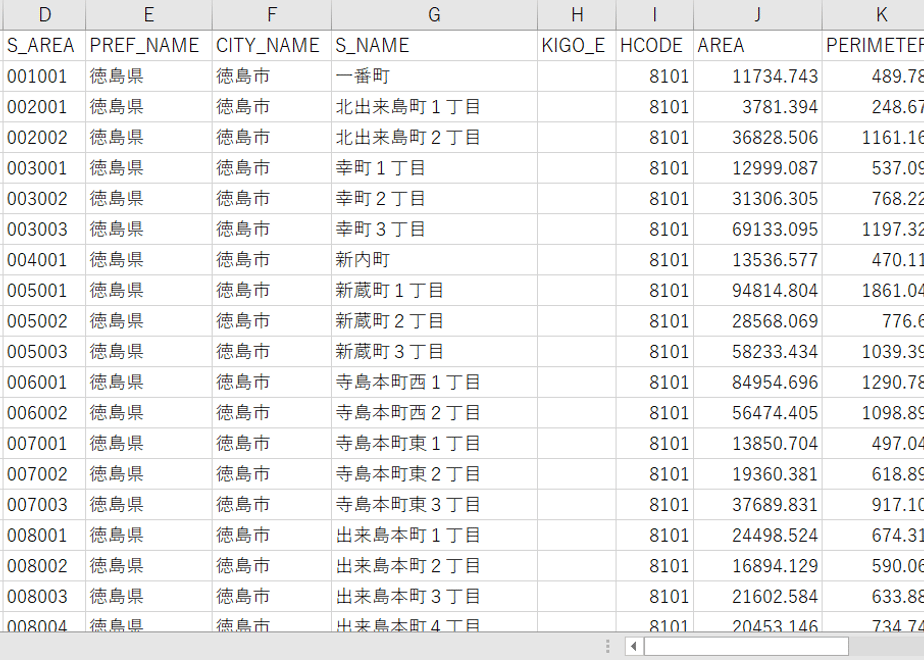Click AREA value 19360.381
This screenshot has height=660, width=924.
[x=758, y=474]
